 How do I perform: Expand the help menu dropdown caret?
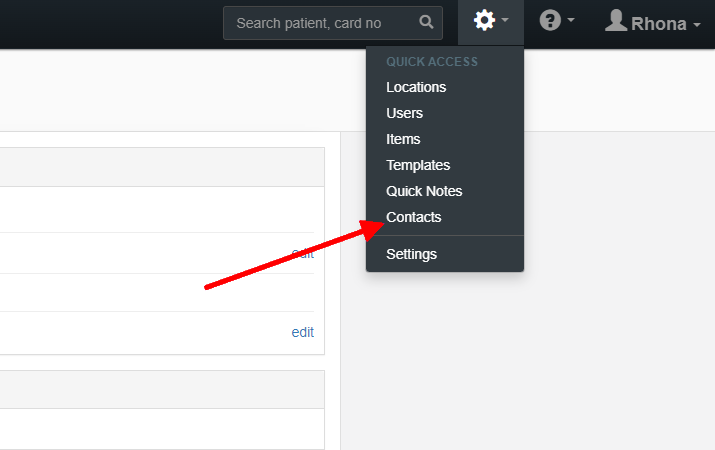(571, 20)
